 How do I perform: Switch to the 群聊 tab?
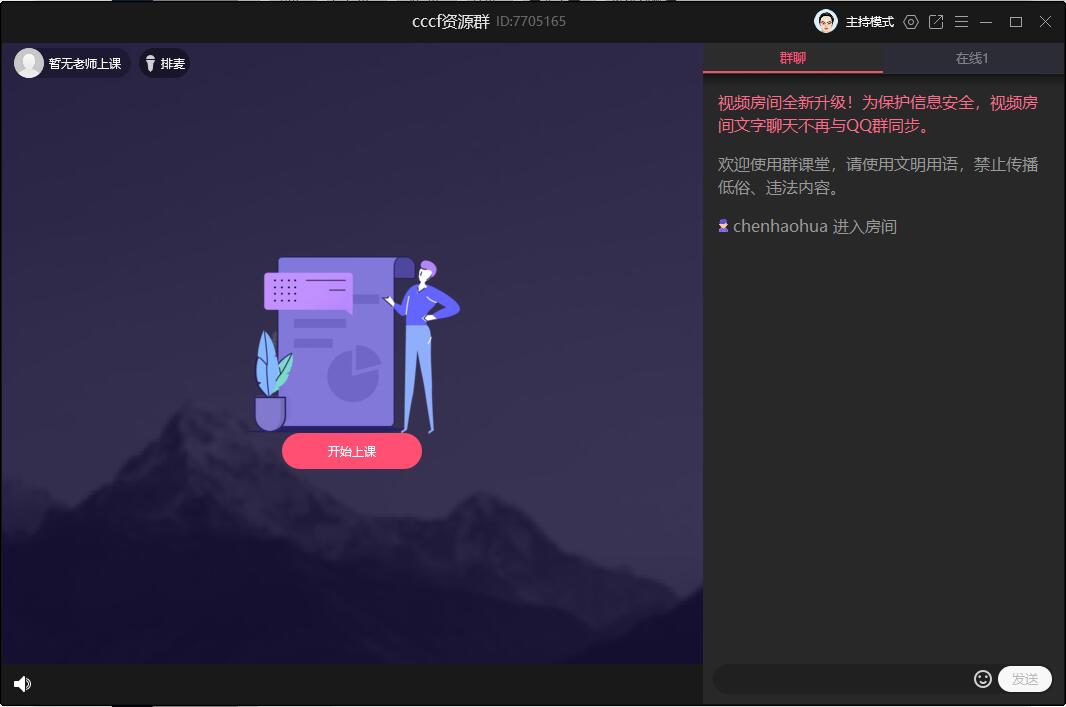792,59
